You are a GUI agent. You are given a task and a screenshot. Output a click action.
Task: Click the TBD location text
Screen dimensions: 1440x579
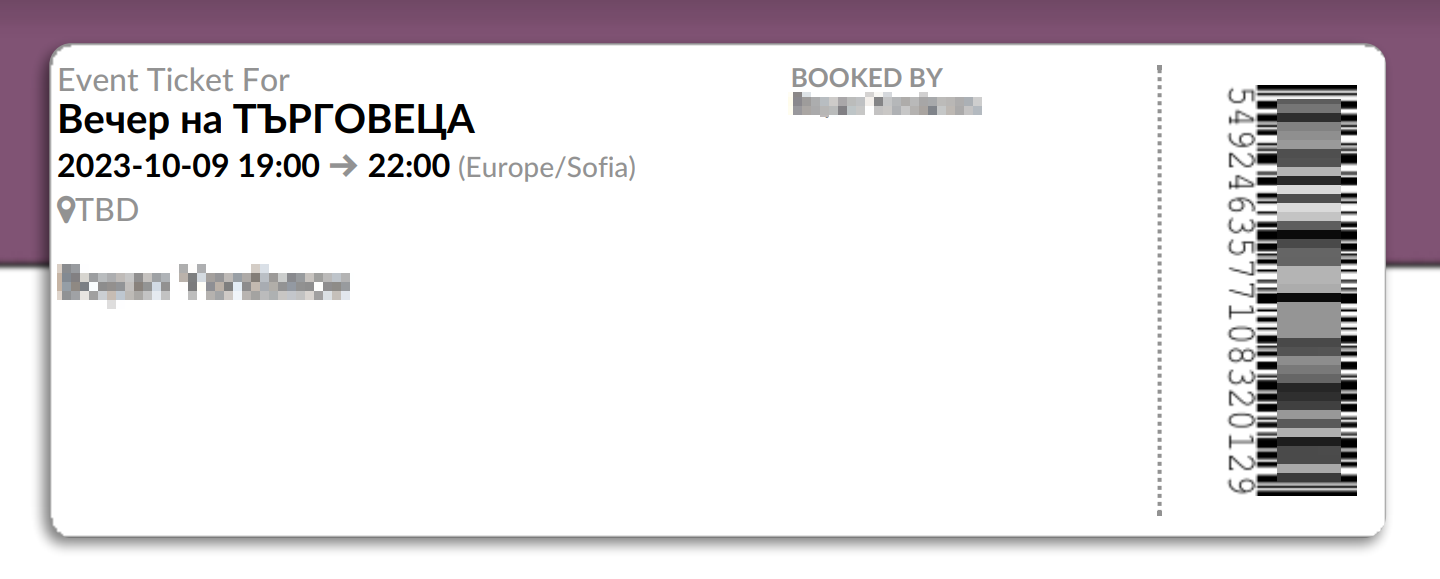[108, 211]
